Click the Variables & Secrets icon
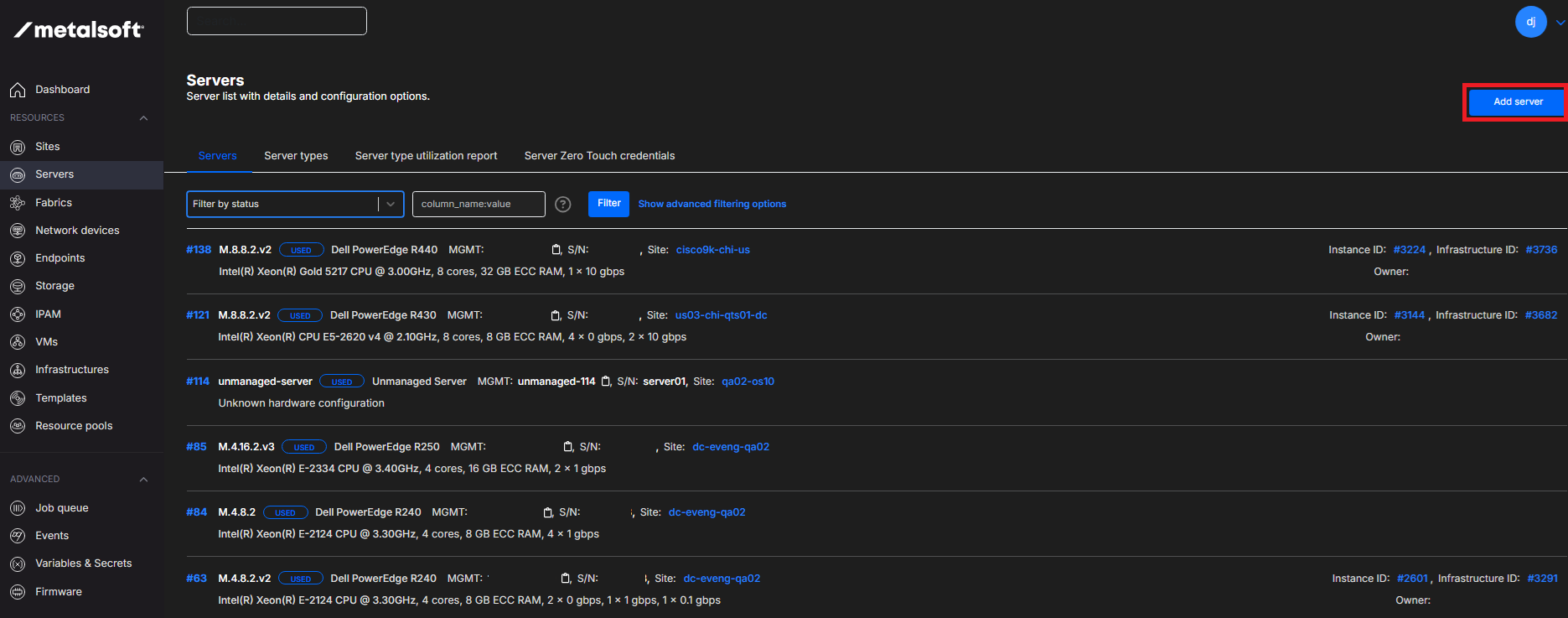This screenshot has height=618, width=1568. [x=18, y=563]
